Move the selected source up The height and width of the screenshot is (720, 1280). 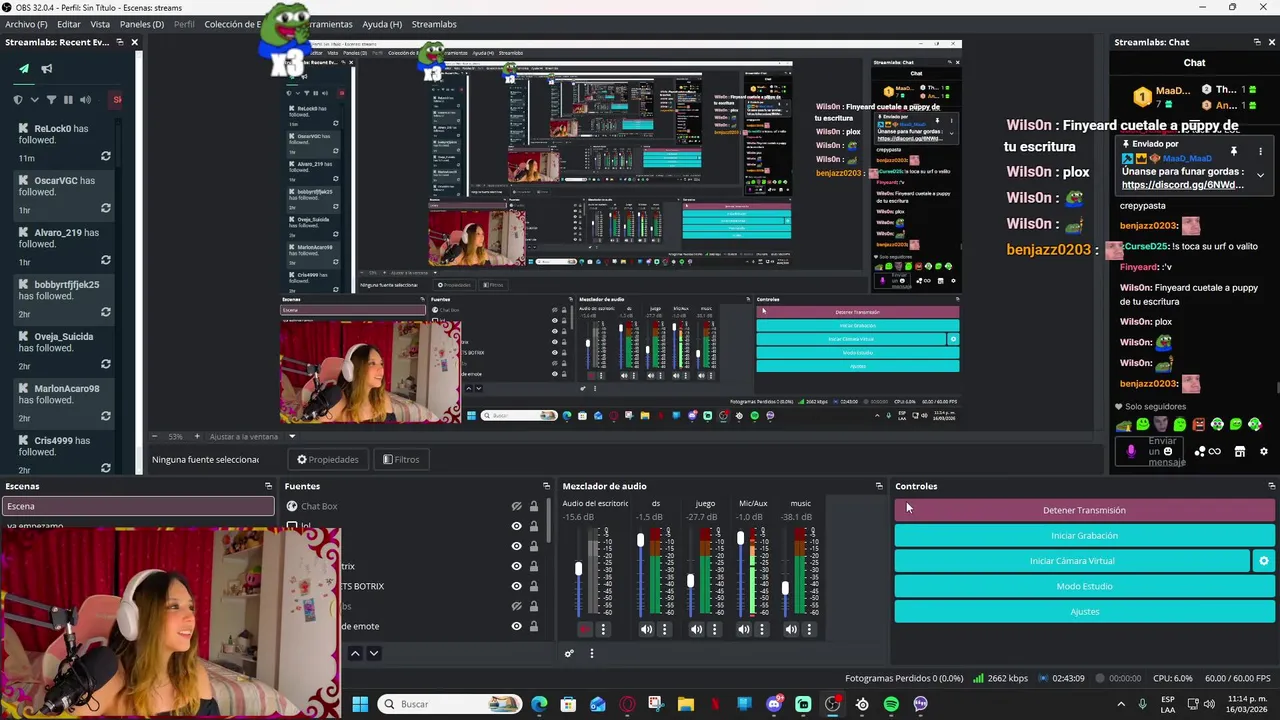pyautogui.click(x=355, y=653)
